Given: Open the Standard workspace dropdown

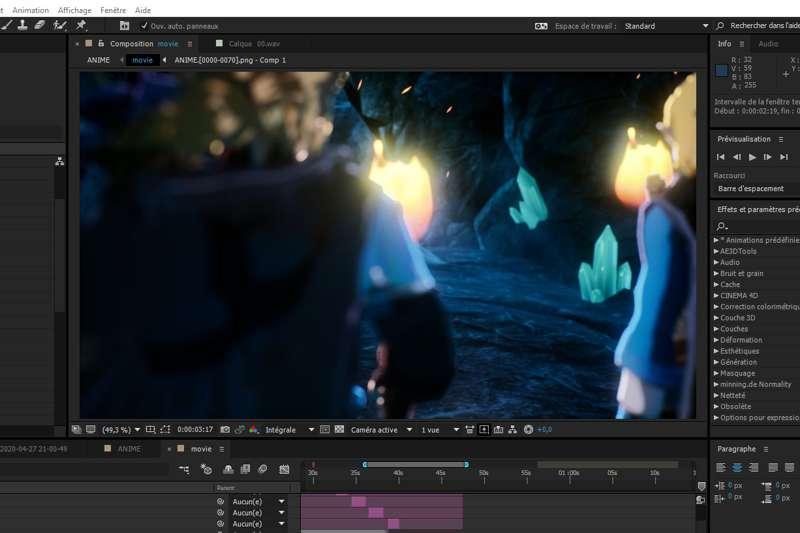Looking at the screenshot, I should click(666, 26).
